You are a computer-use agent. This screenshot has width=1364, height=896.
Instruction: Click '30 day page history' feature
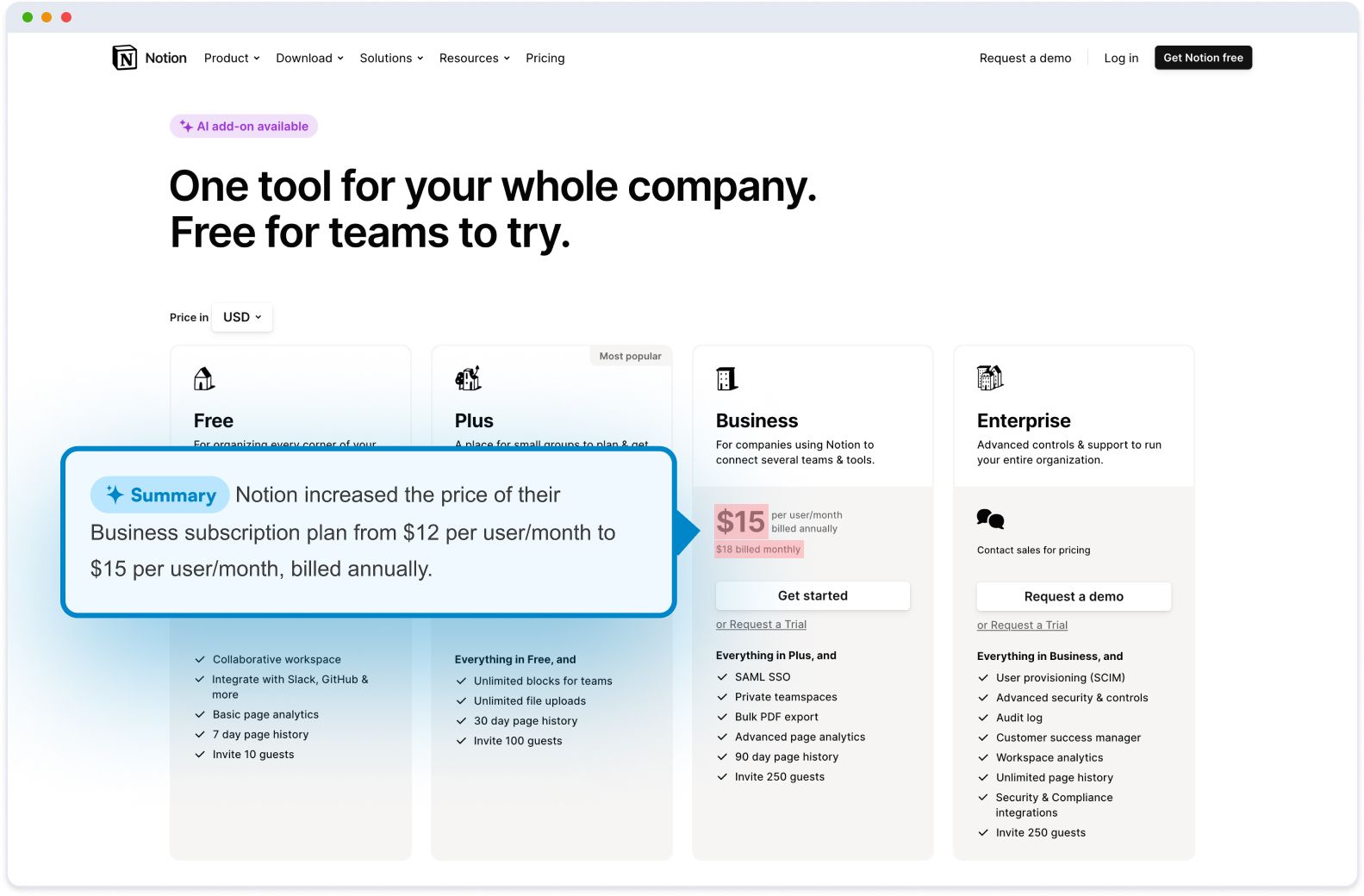(526, 721)
